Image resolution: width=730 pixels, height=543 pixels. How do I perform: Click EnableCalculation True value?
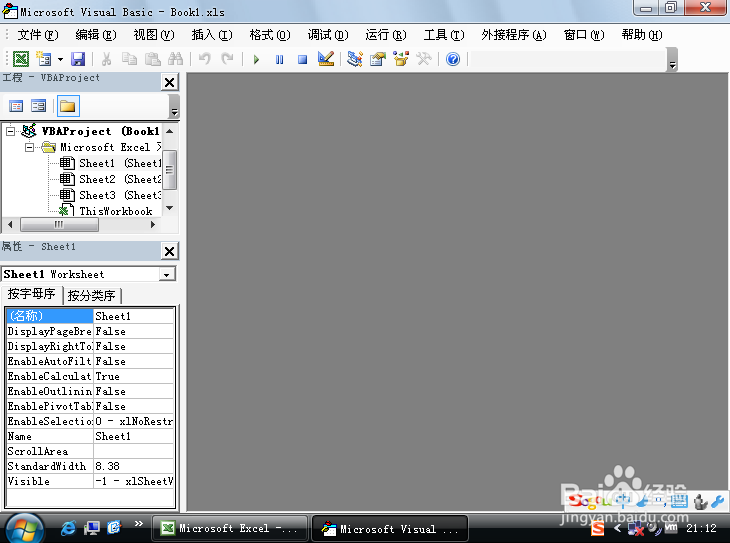(x=134, y=376)
